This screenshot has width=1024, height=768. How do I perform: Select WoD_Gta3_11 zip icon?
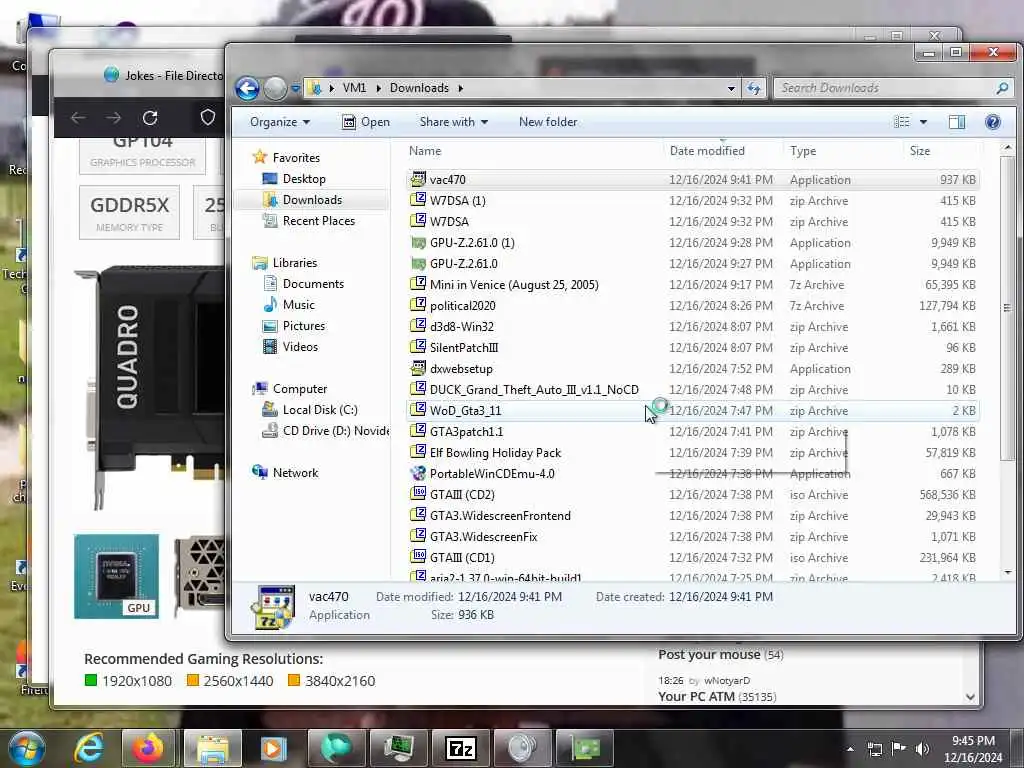418,411
